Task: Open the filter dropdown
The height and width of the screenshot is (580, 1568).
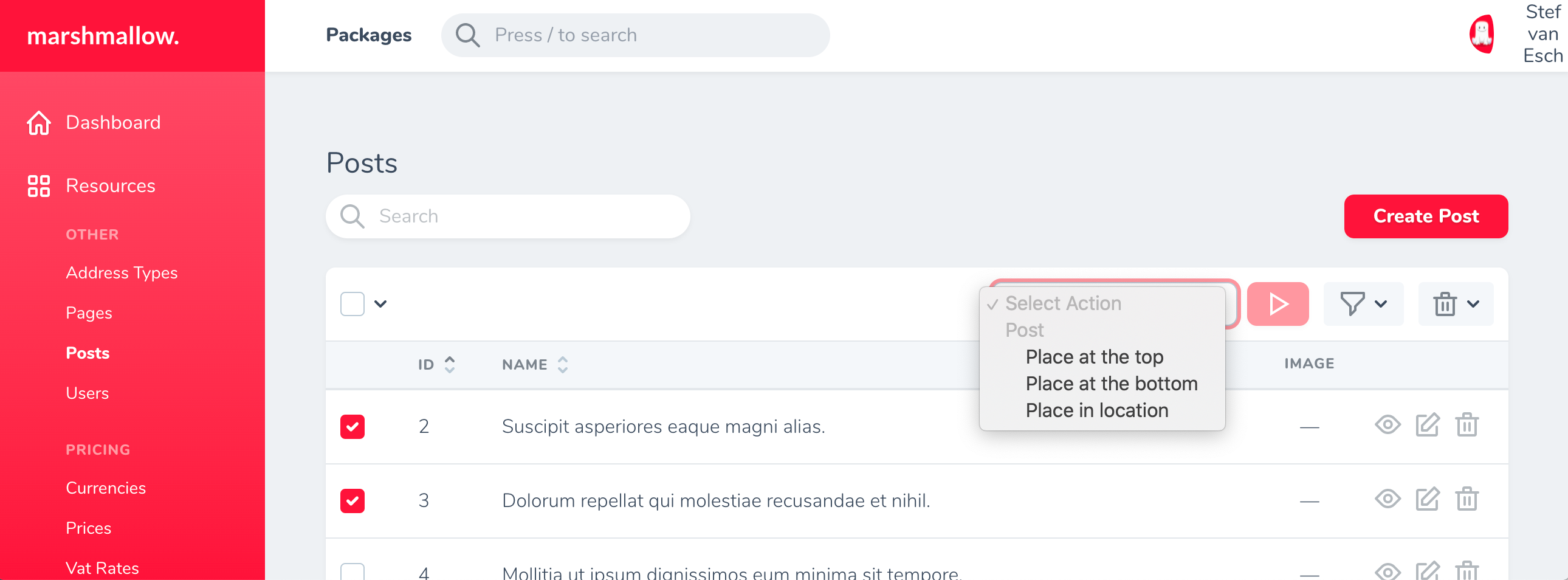Action: click(x=1363, y=304)
